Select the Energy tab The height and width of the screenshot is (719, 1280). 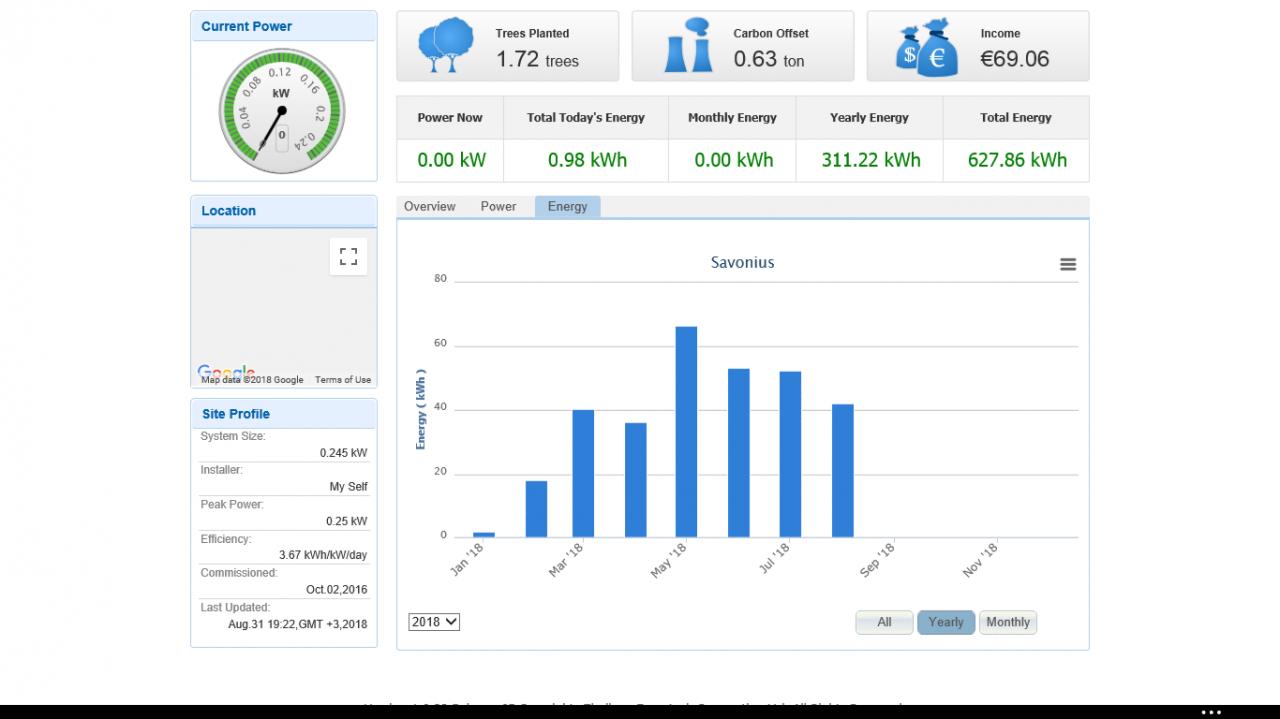coord(567,207)
